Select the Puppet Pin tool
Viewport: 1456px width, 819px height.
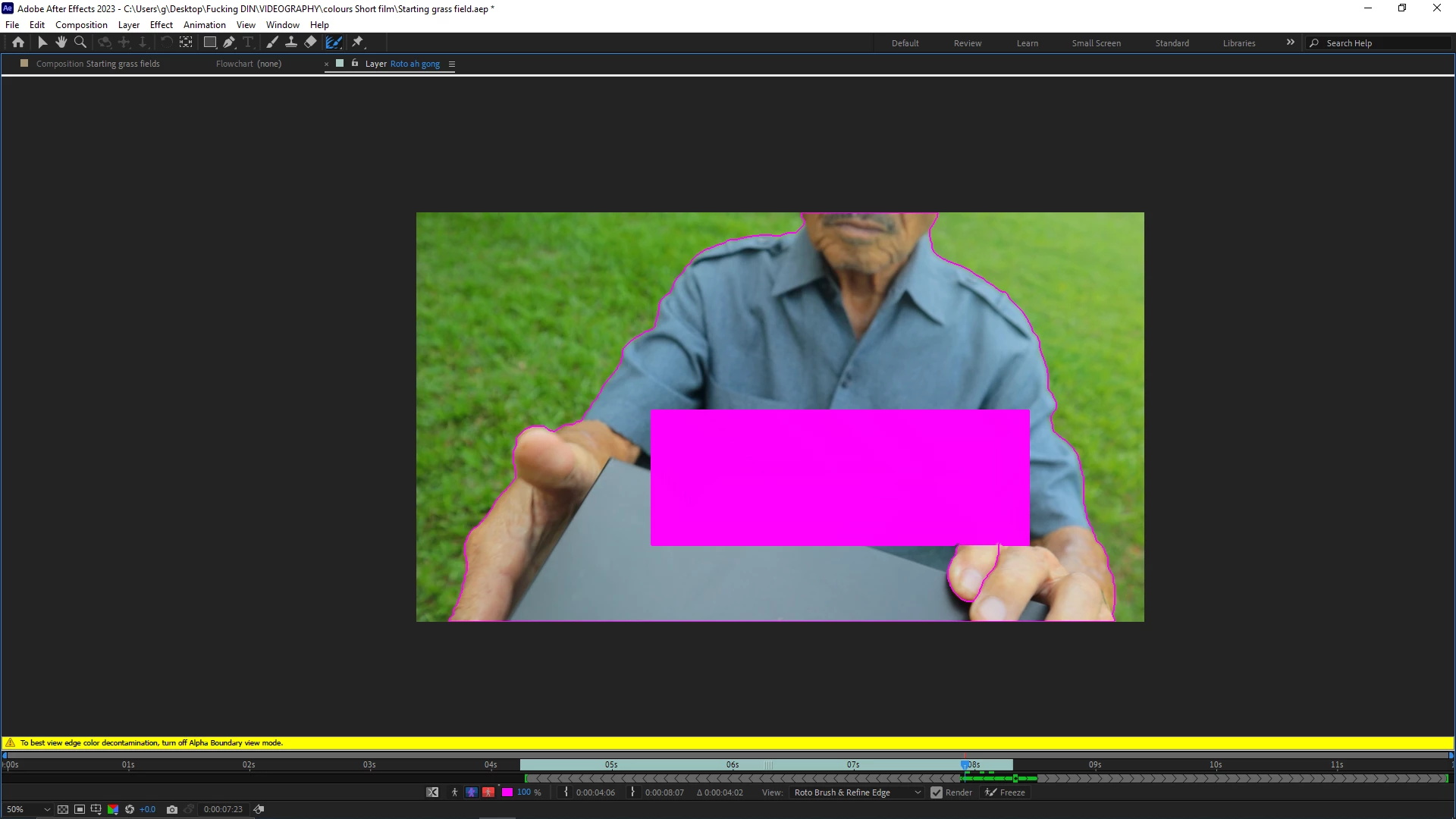pyautogui.click(x=358, y=42)
